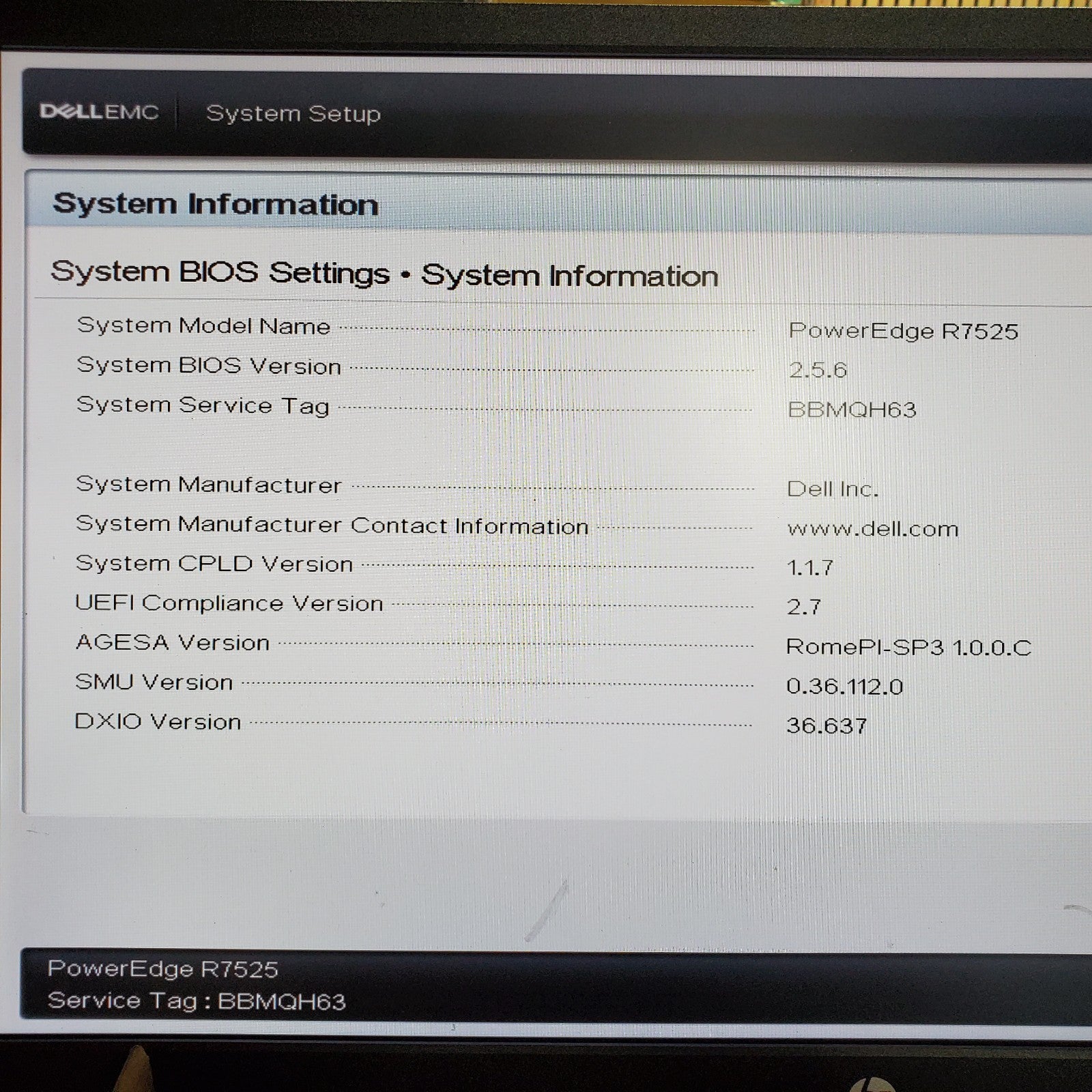Select System Manufacturer Contact Information label
1092x1092 pixels.
click(332, 525)
